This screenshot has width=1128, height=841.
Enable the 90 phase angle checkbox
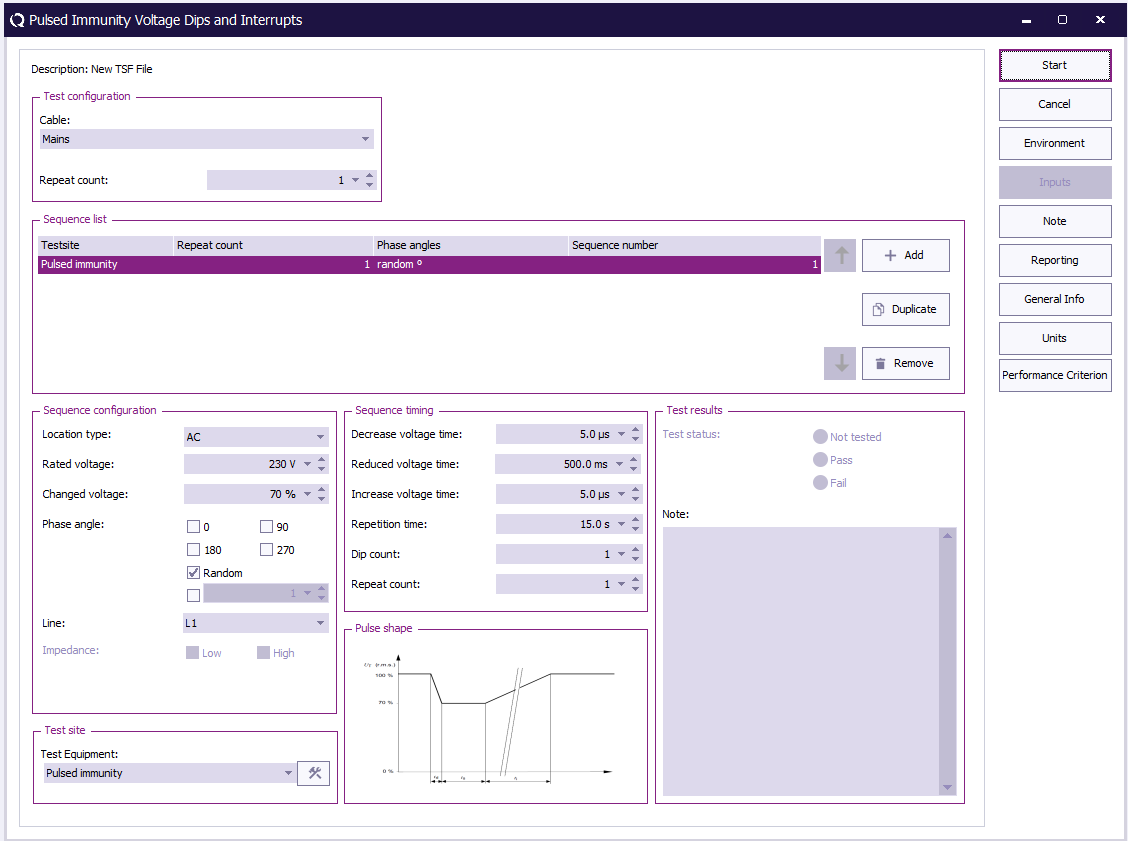point(267,527)
